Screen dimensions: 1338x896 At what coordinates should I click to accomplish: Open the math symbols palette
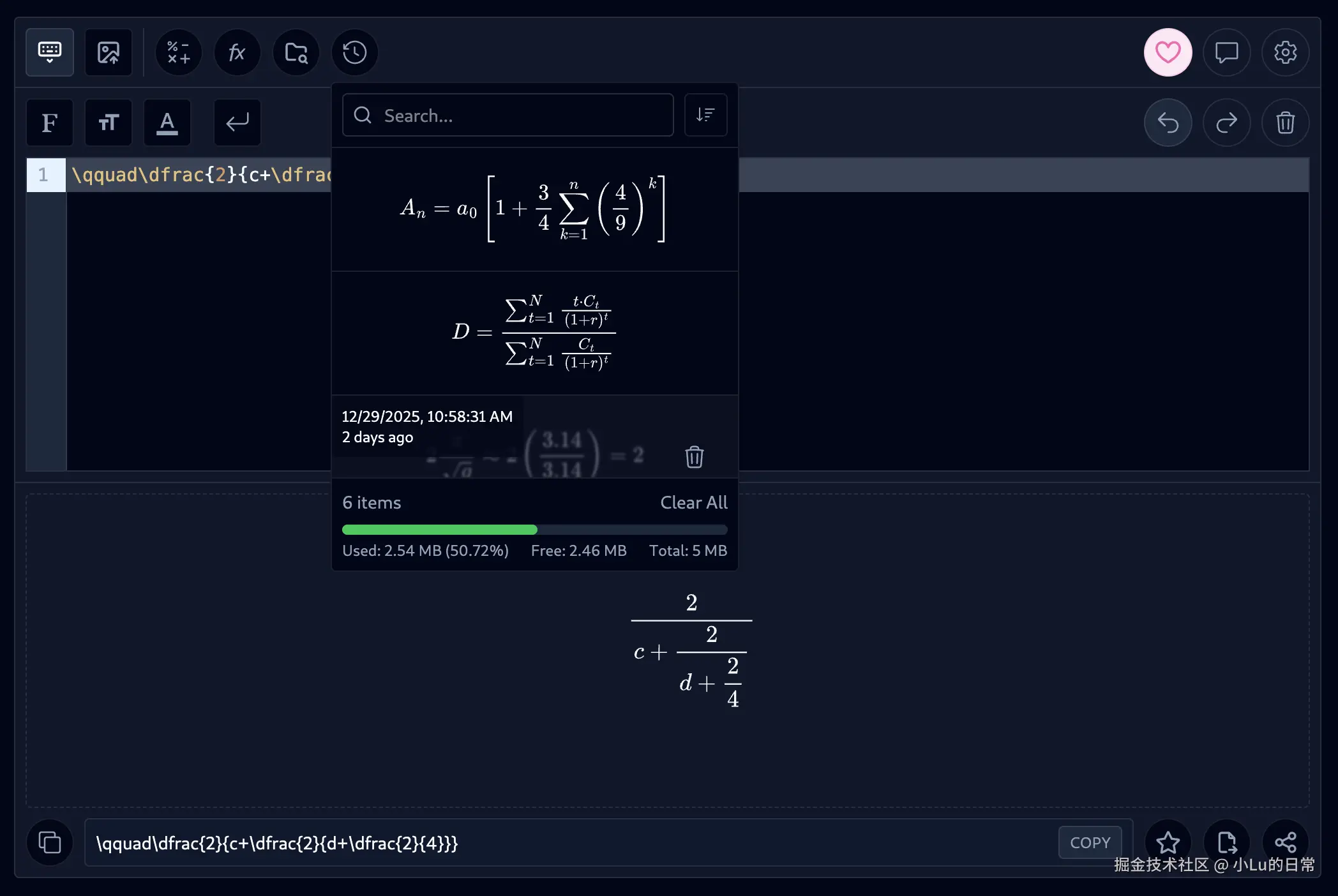tap(179, 52)
